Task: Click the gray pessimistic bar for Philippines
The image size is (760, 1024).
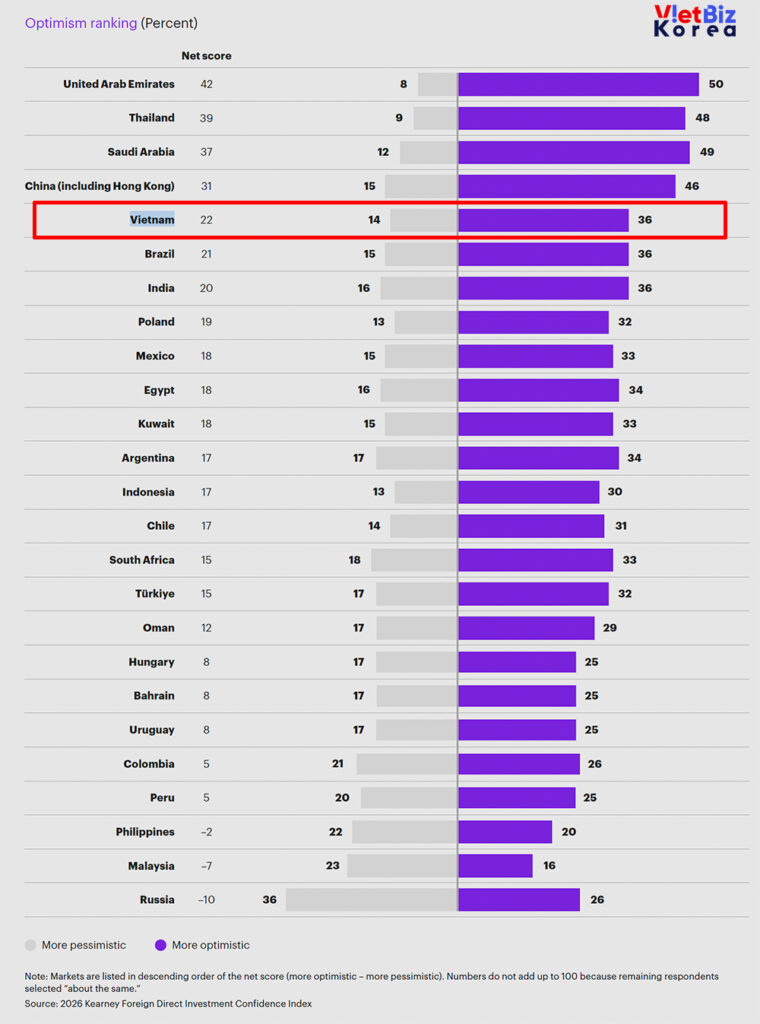Action: (x=404, y=832)
